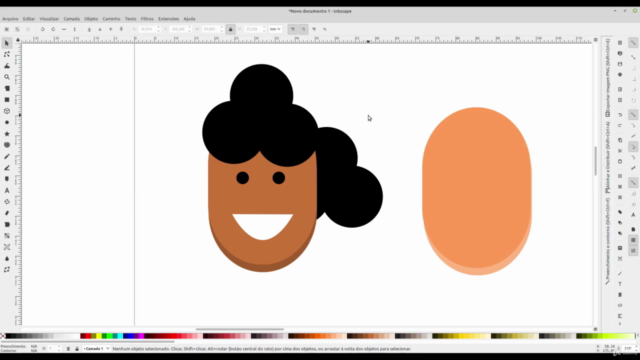Screen dimensions: 640x360
Task: Open the Camada menu
Action: coord(71,19)
